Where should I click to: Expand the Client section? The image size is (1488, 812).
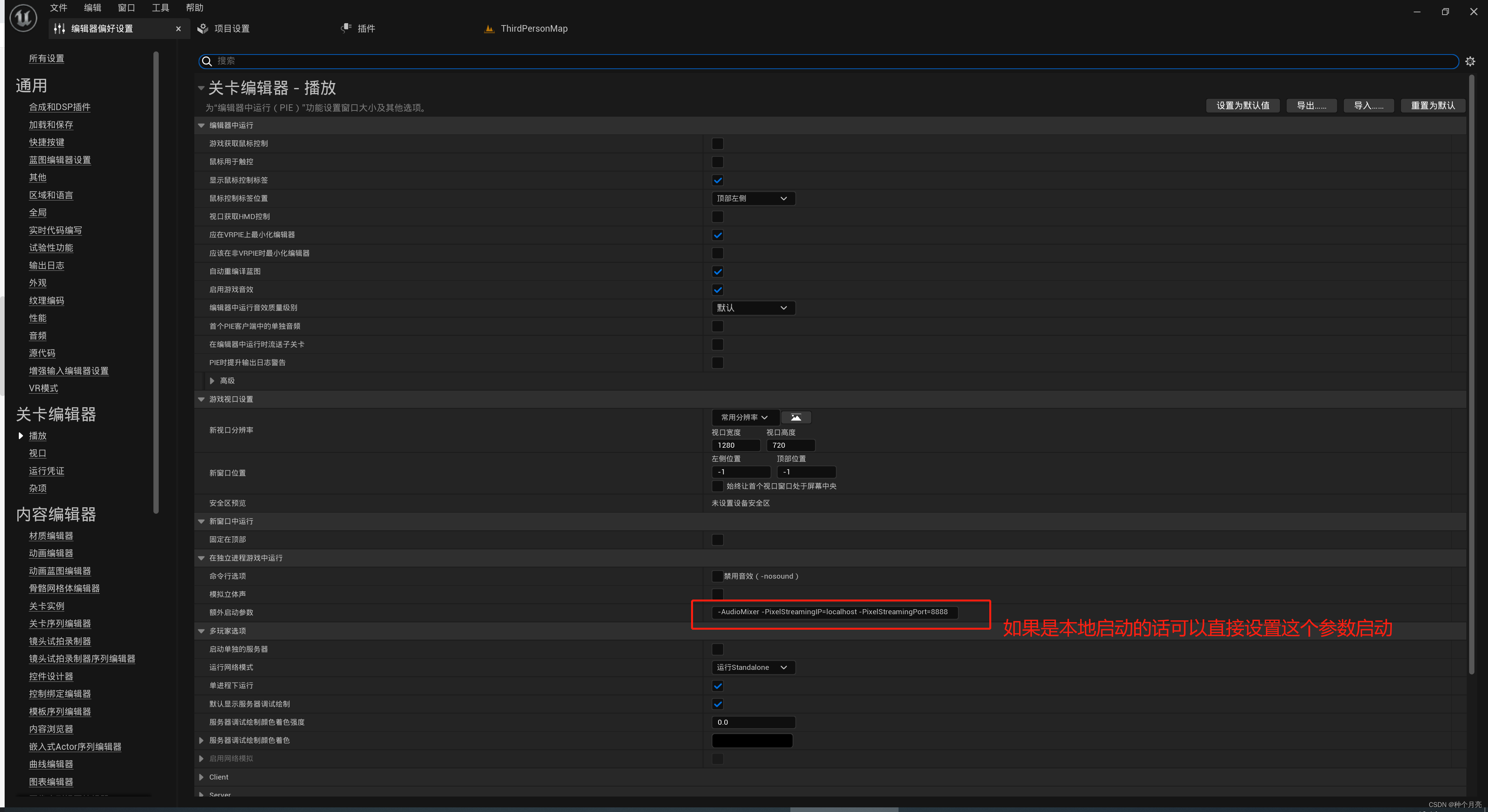[x=201, y=777]
